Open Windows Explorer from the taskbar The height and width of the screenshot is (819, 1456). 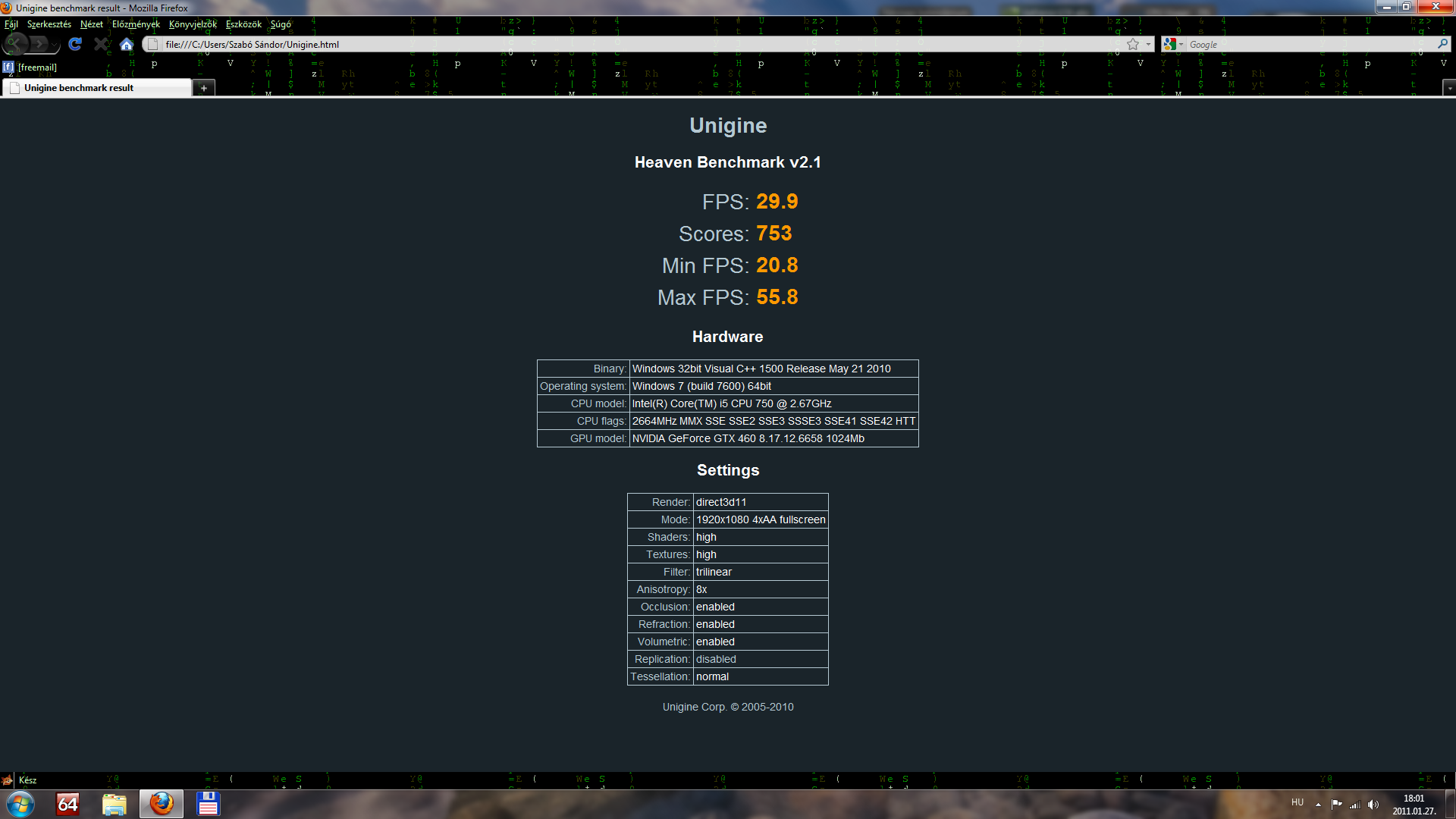(x=115, y=804)
